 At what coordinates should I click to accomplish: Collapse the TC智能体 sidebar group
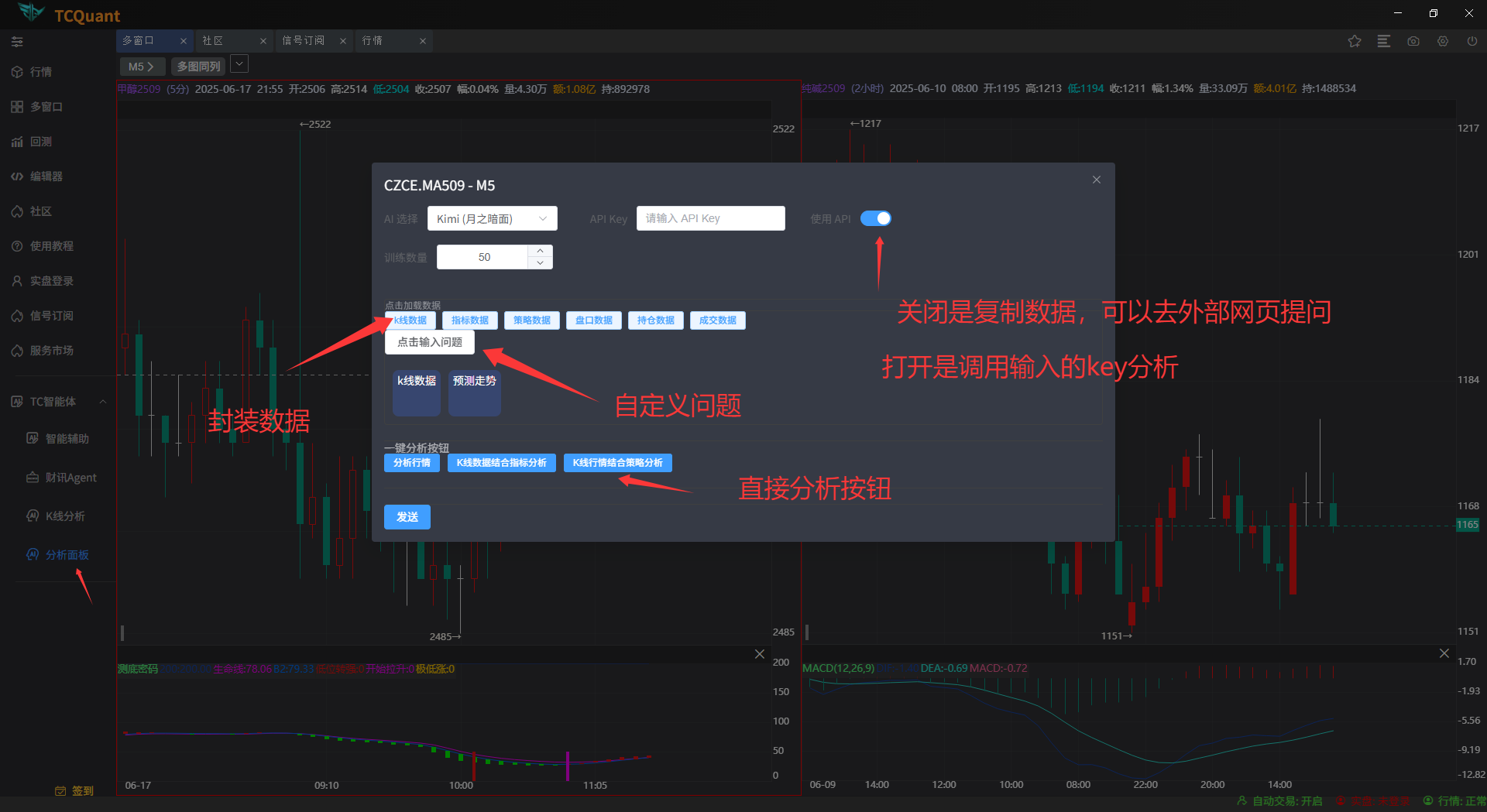[x=102, y=402]
